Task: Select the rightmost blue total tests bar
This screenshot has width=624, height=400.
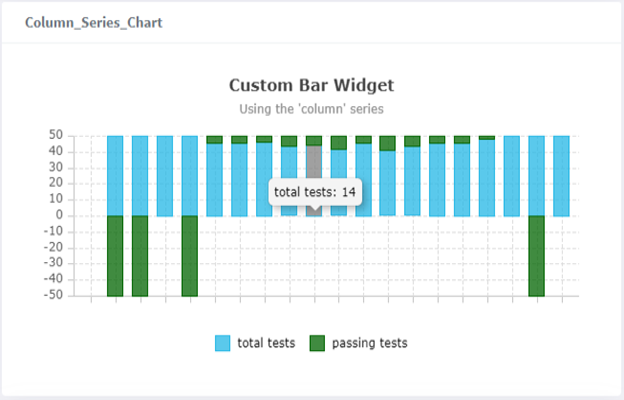Action: 561,175
